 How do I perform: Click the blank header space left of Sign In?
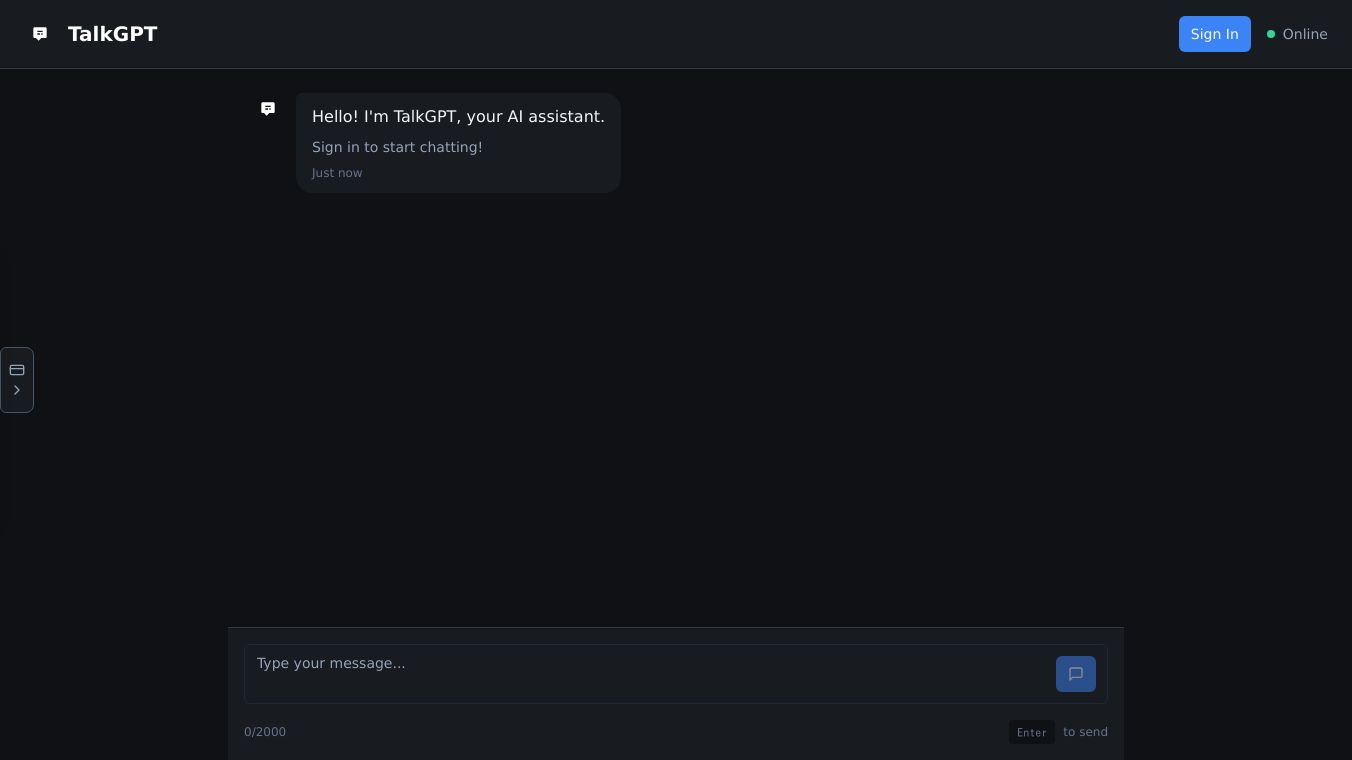coord(700,34)
